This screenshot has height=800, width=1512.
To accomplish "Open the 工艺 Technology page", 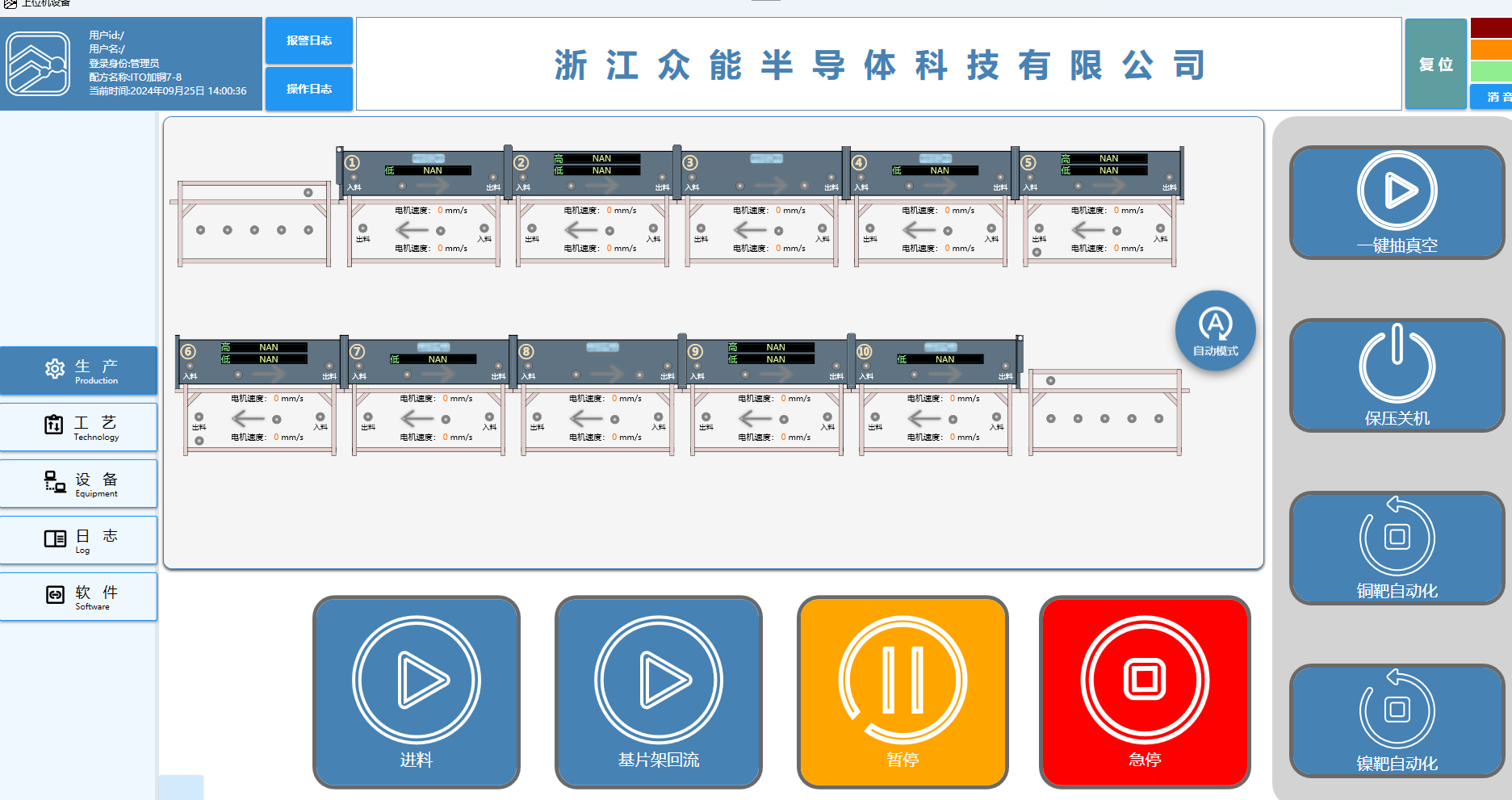I will 78,427.
